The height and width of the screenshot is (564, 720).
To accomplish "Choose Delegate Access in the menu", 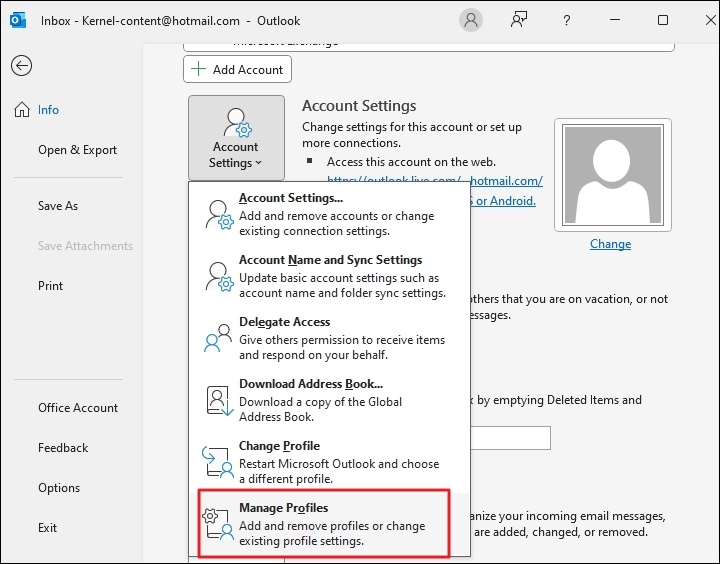I will click(x=329, y=338).
